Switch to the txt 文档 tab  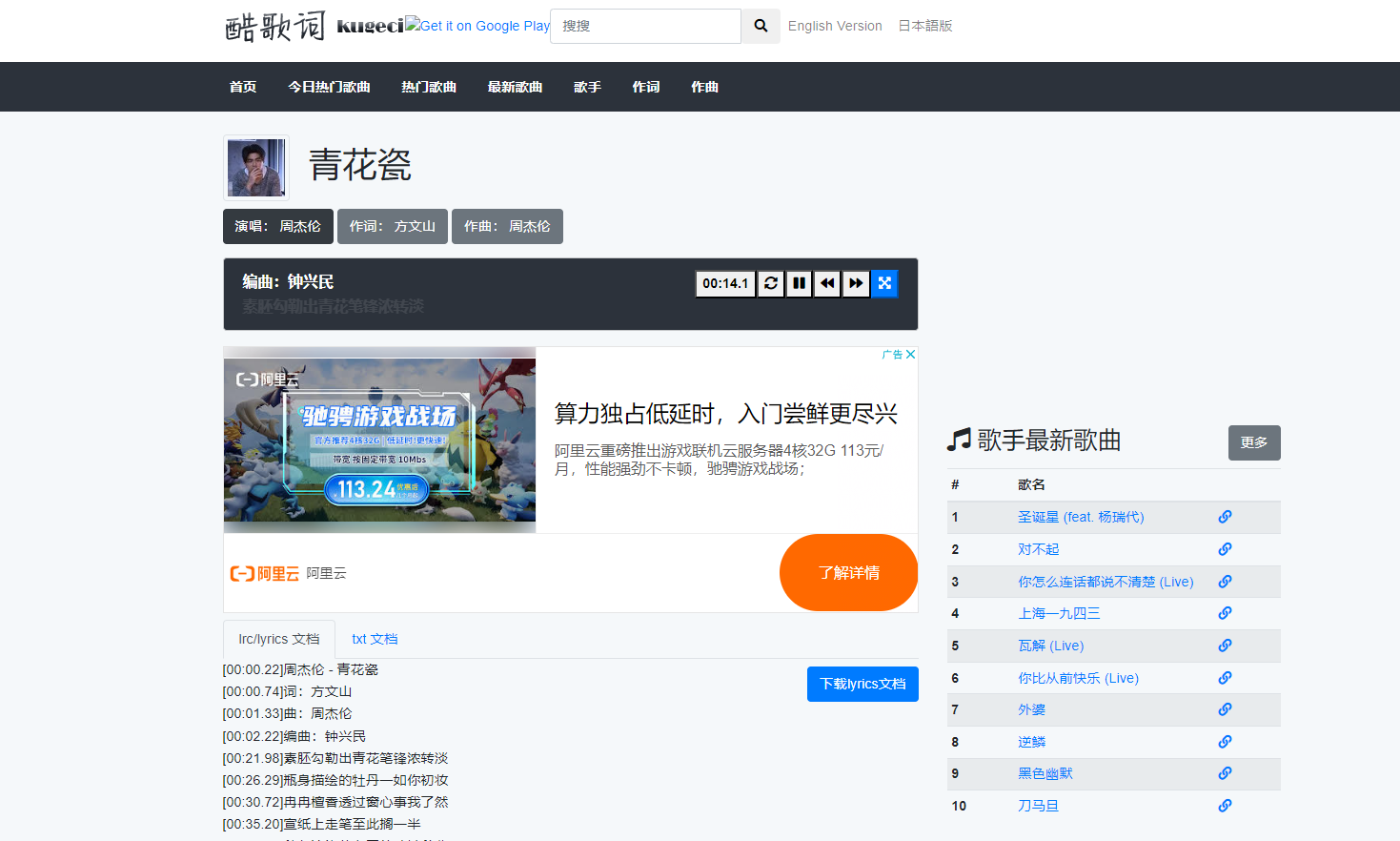coord(375,639)
